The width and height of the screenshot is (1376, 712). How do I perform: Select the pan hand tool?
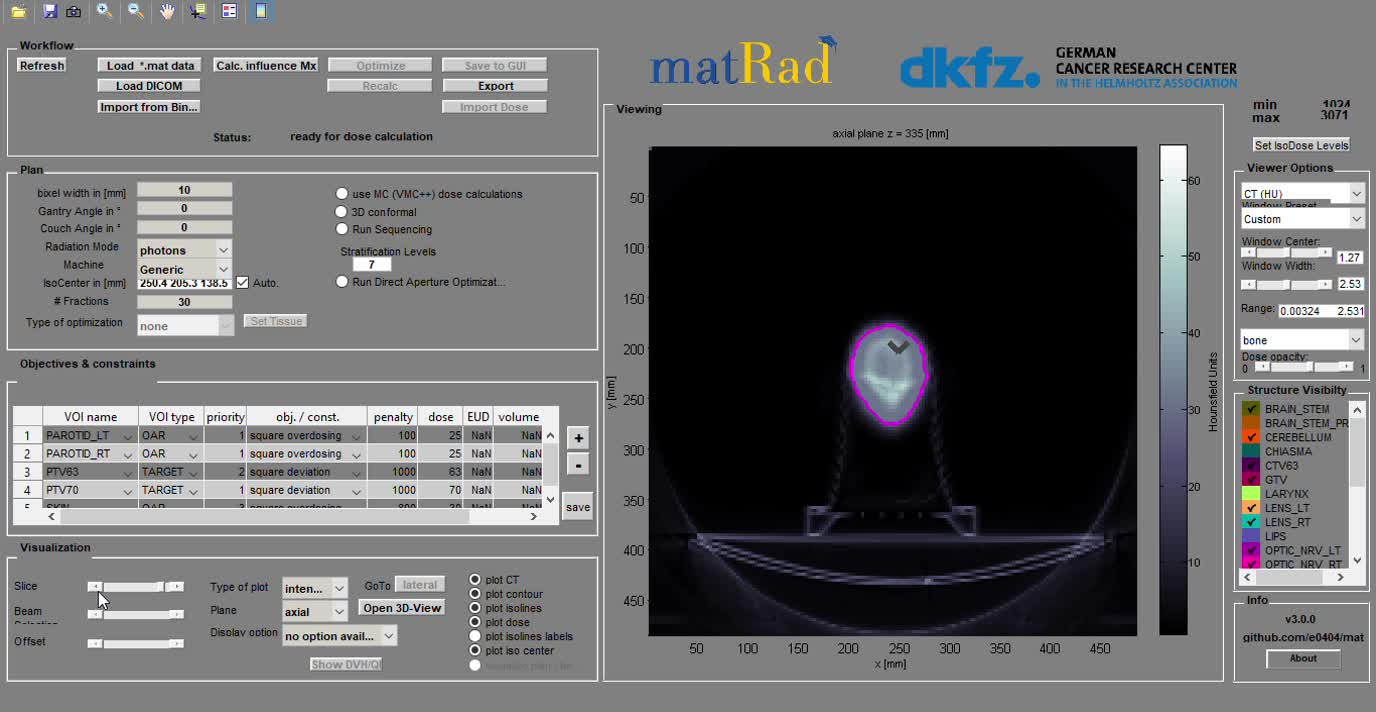pyautogui.click(x=167, y=12)
